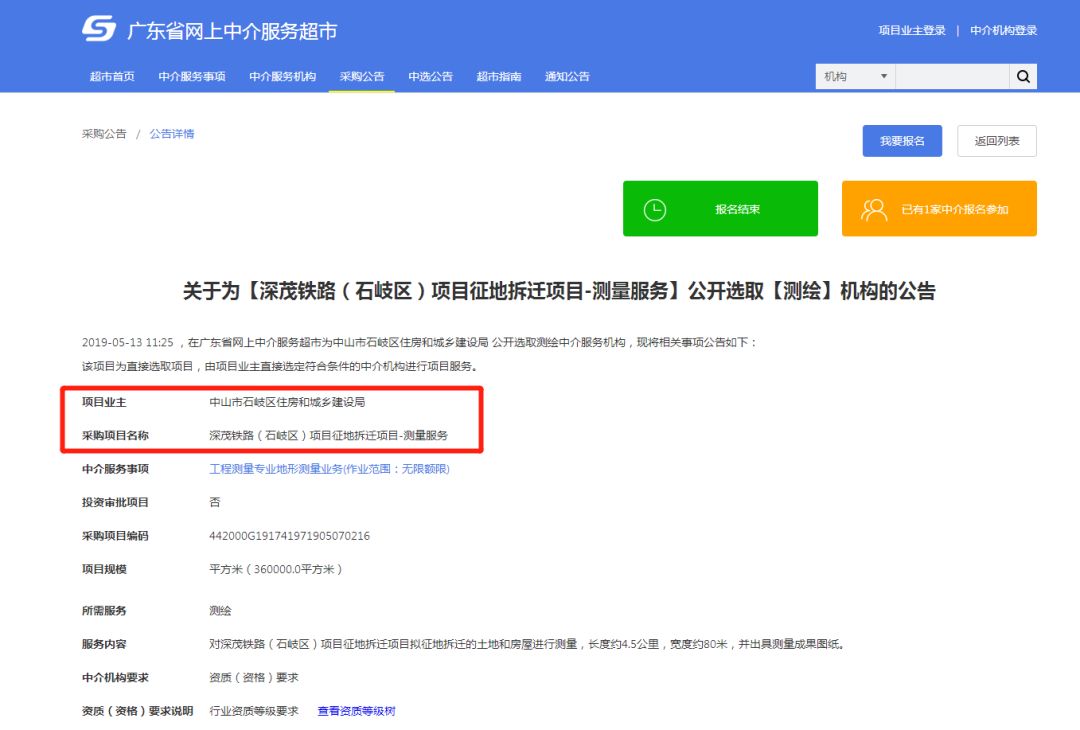
Task: Click 中山市石岐区住房和城乡建设局 owner value
Action: click(287, 402)
